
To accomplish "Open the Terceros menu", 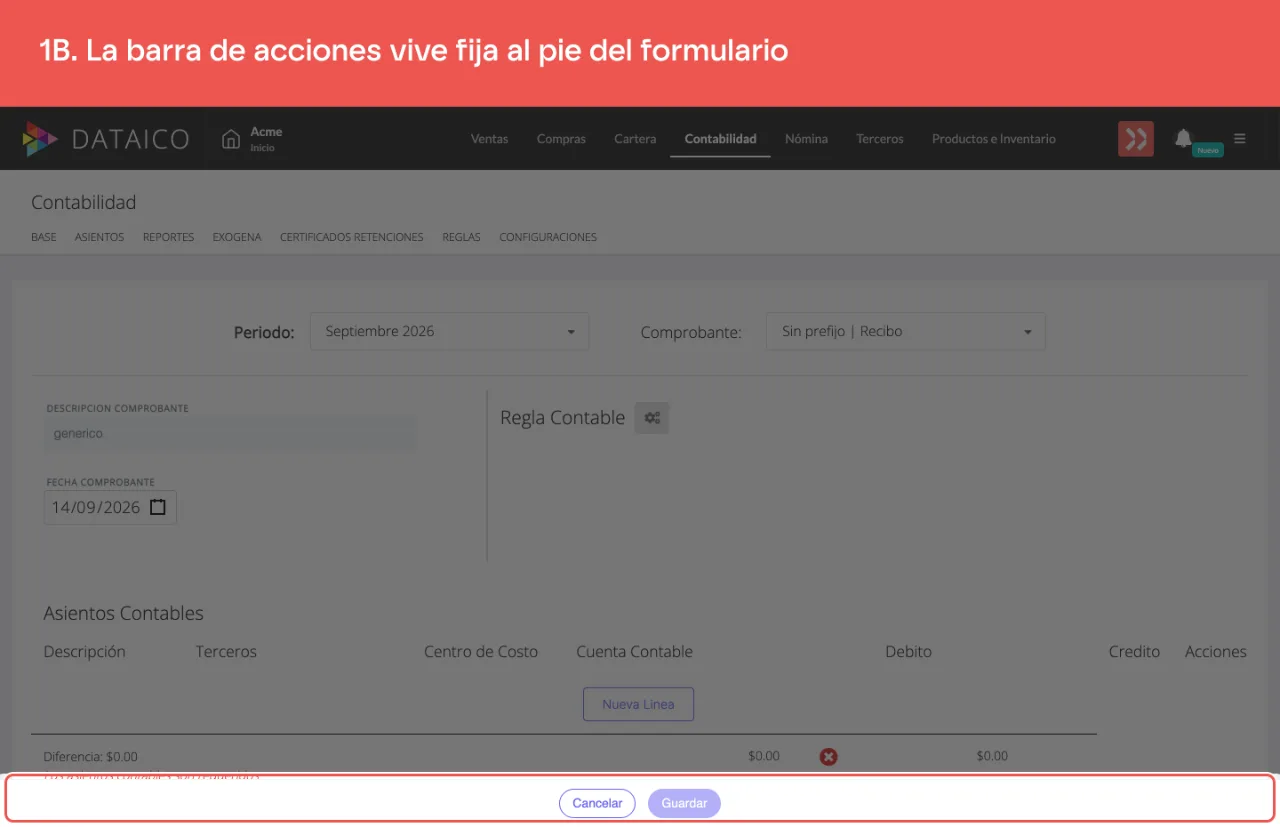I will click(880, 139).
